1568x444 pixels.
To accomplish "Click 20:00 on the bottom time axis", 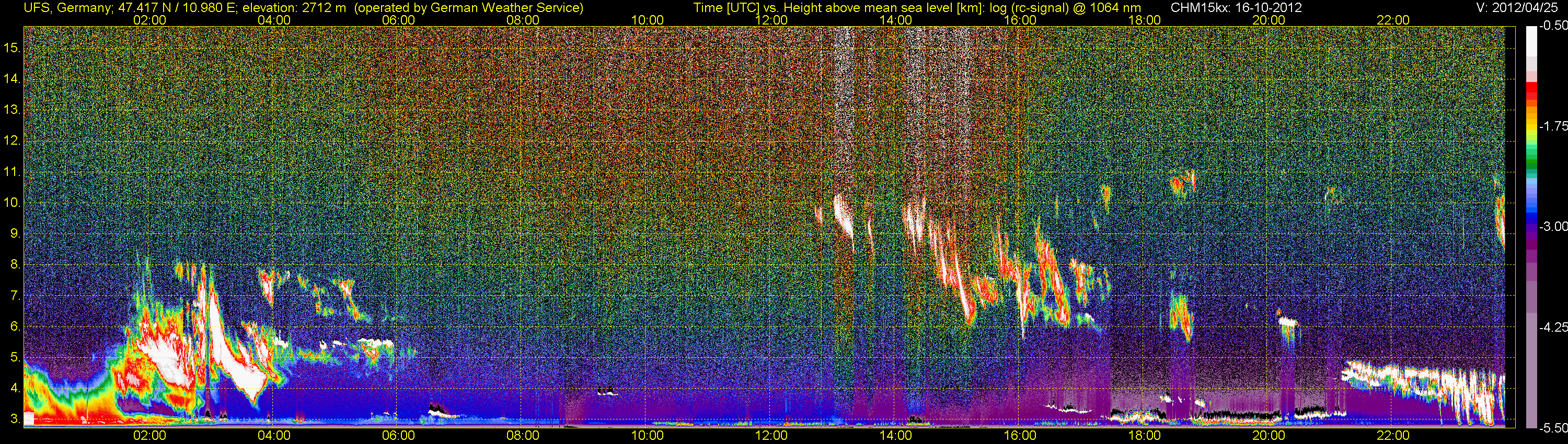I will 1269,436.
